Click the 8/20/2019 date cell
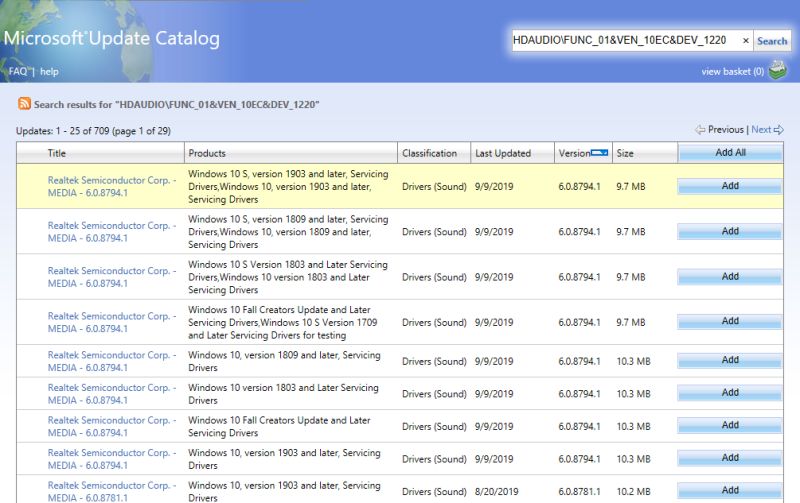 (x=496, y=492)
